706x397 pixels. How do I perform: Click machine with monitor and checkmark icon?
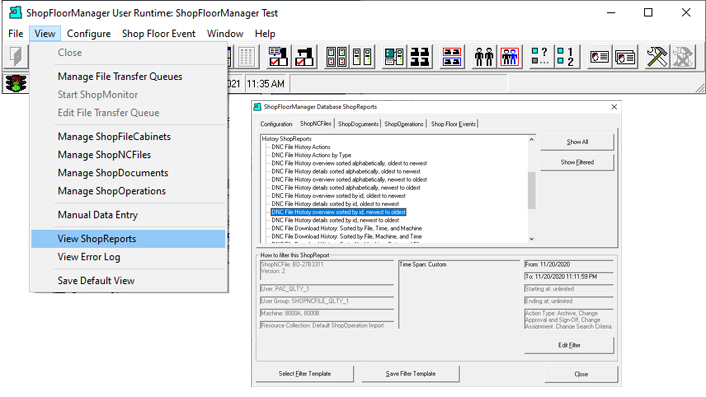[x=278, y=57]
